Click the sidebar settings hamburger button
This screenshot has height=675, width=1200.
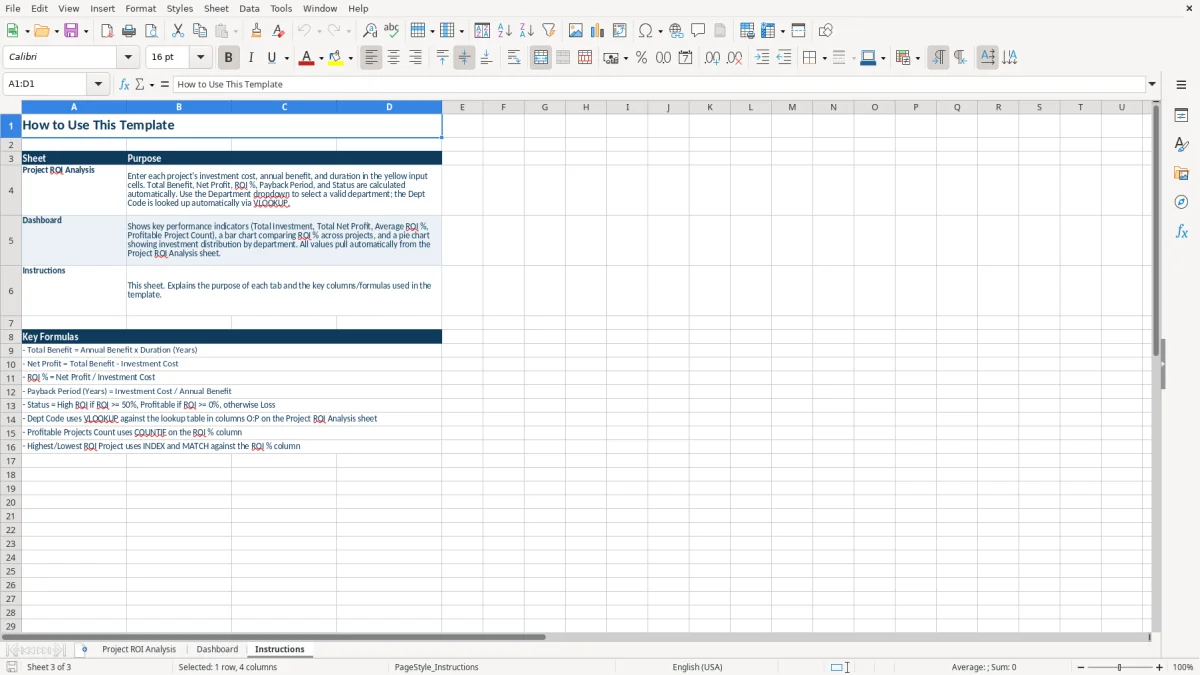(1181, 85)
